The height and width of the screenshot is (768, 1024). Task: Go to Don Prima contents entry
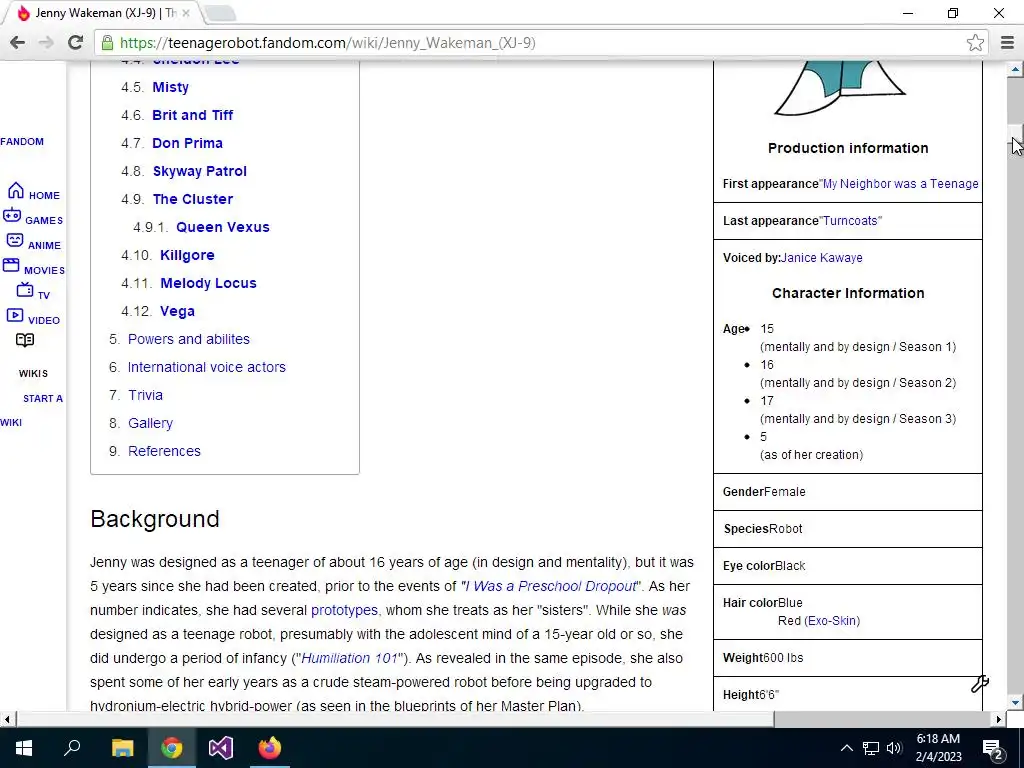tap(187, 144)
